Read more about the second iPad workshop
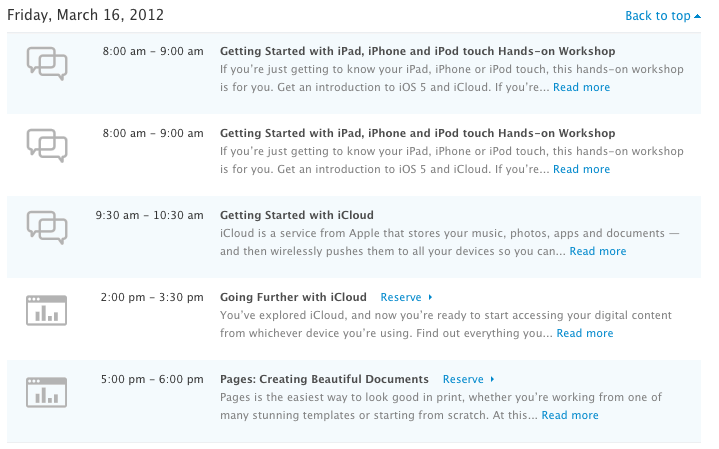Screen dimensions: 719x449 pyautogui.click(x=581, y=169)
